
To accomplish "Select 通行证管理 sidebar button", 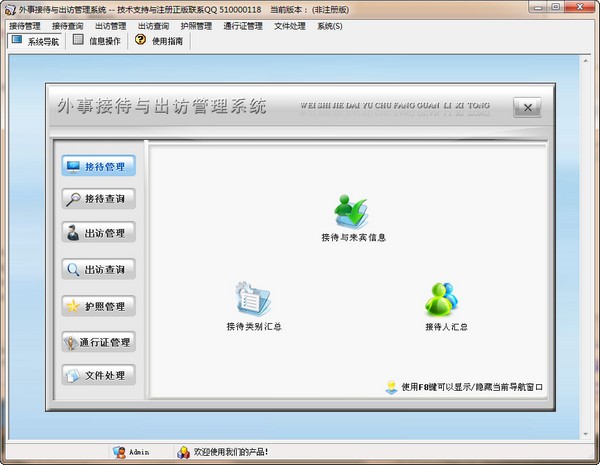I will click(99, 342).
